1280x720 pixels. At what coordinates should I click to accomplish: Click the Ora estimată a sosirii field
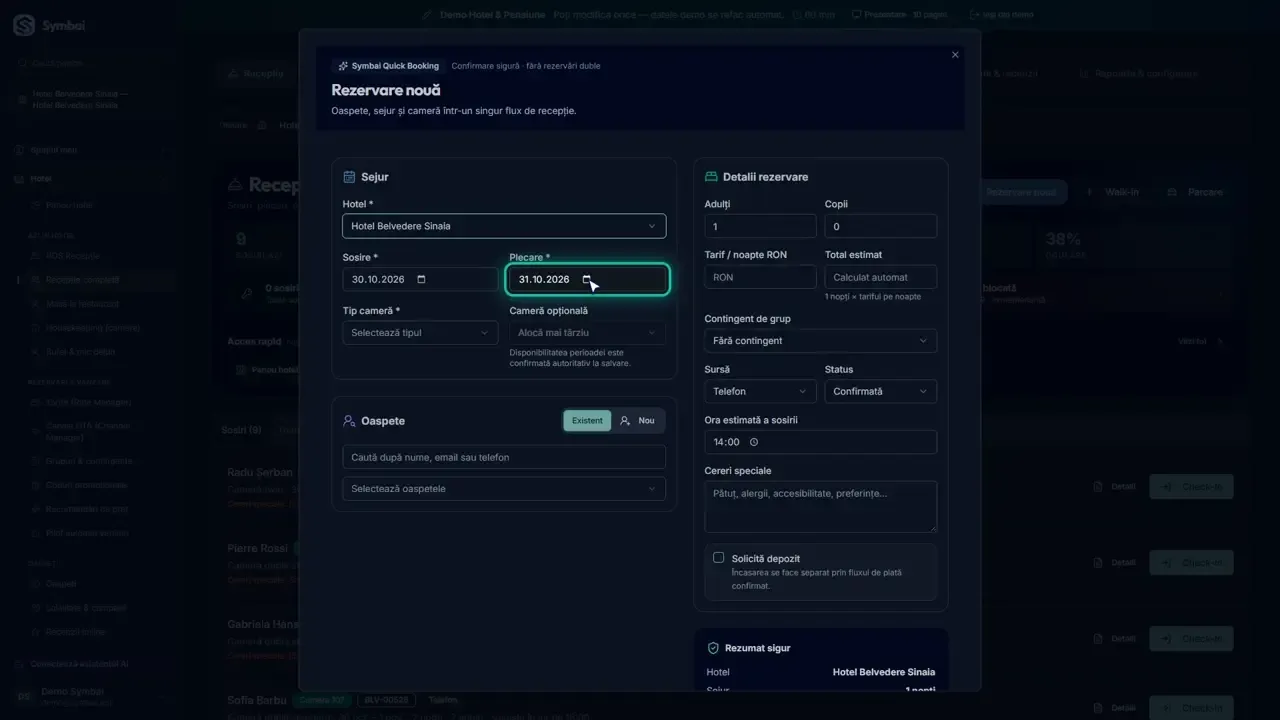(820, 442)
